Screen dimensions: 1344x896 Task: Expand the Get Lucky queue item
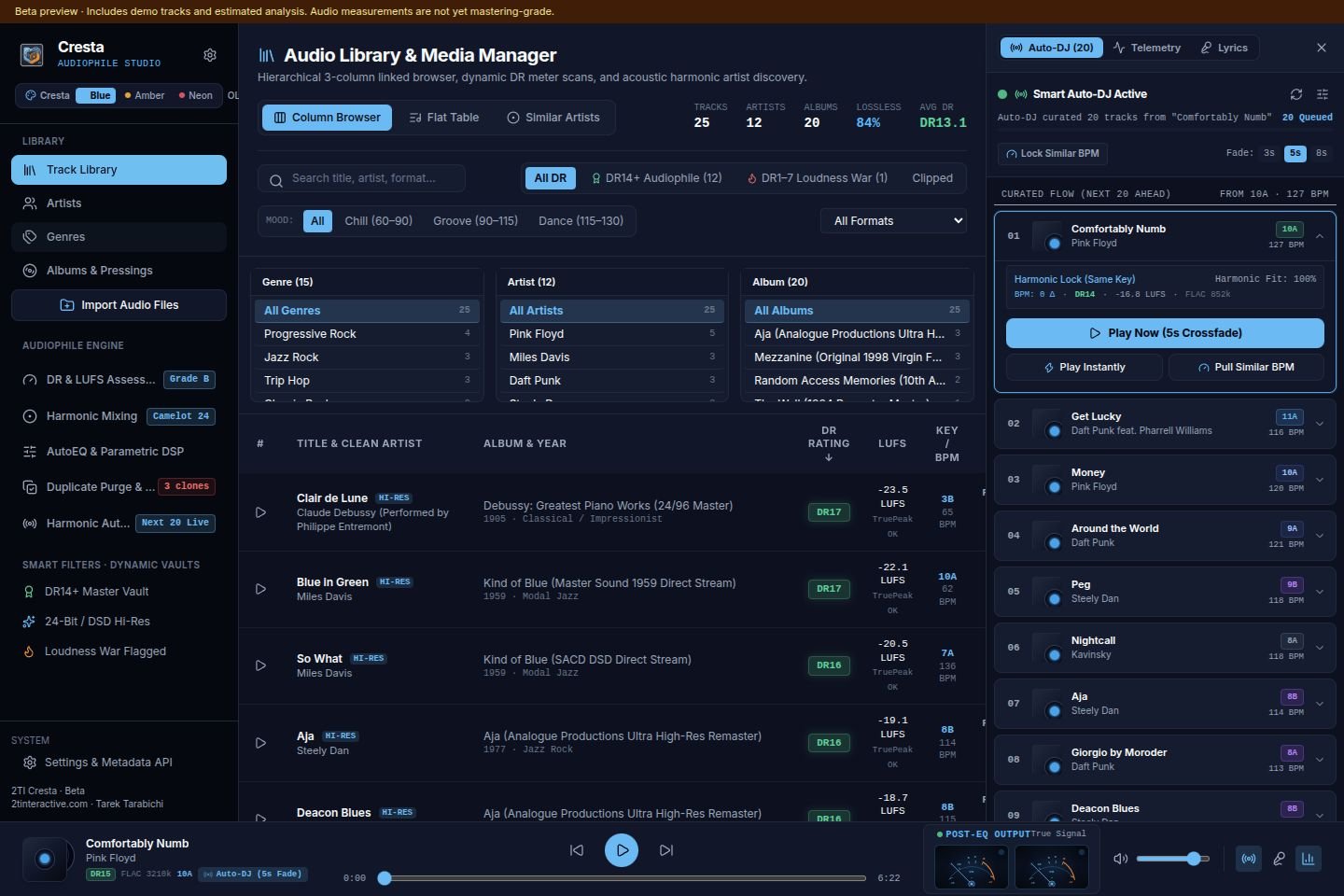(1320, 424)
